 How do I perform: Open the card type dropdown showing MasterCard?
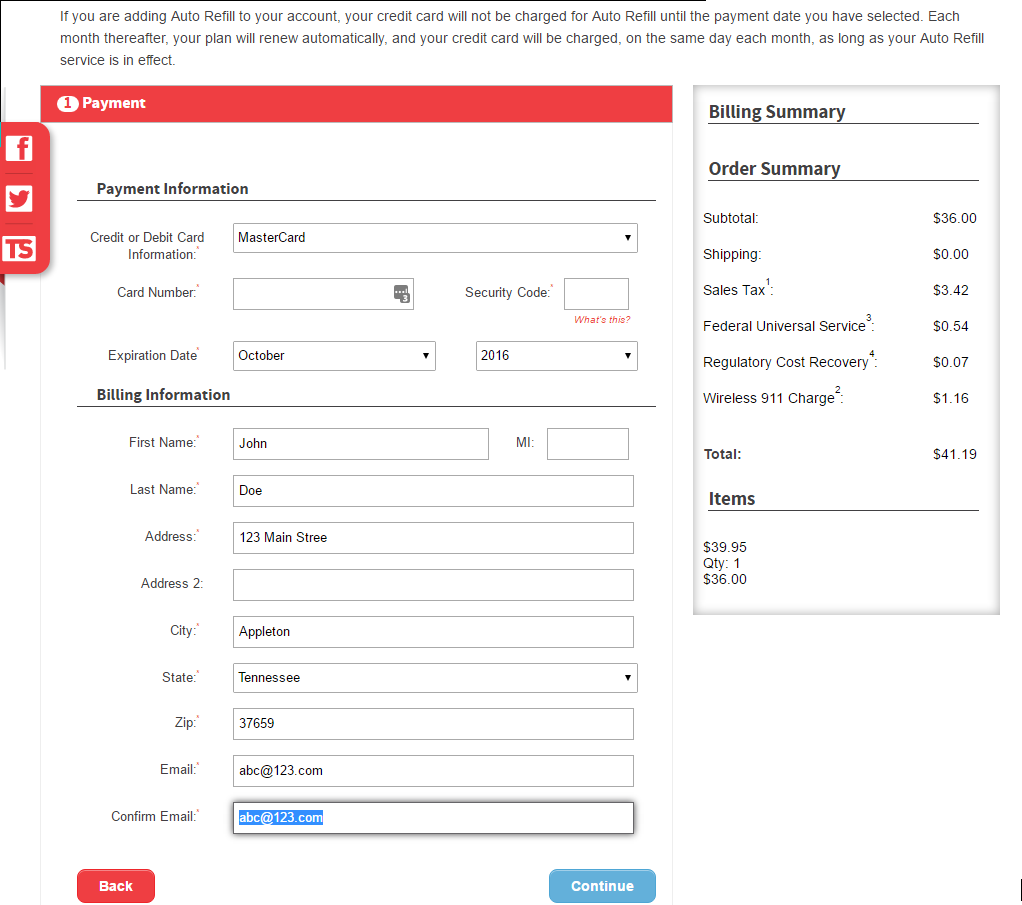435,238
